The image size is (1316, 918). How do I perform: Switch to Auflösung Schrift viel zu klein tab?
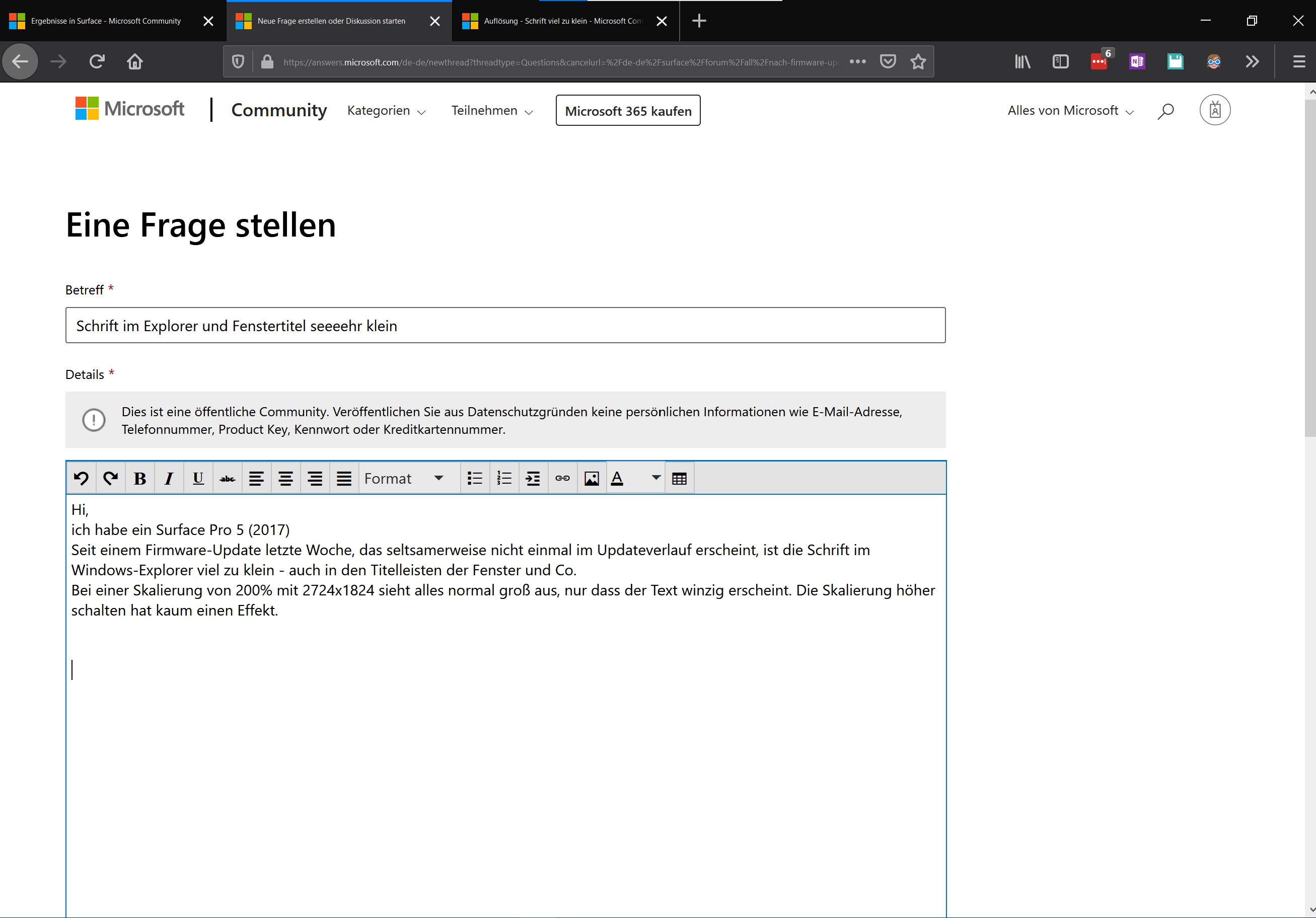coord(562,21)
